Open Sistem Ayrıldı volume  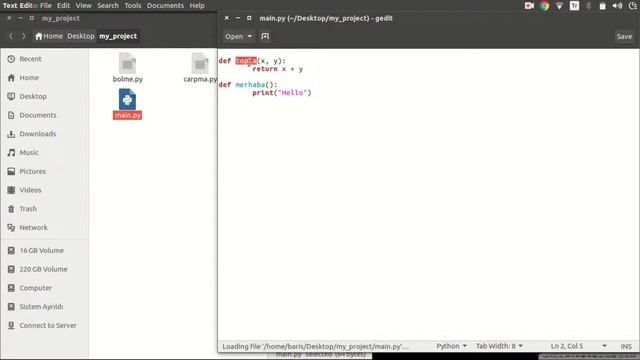click(x=41, y=307)
